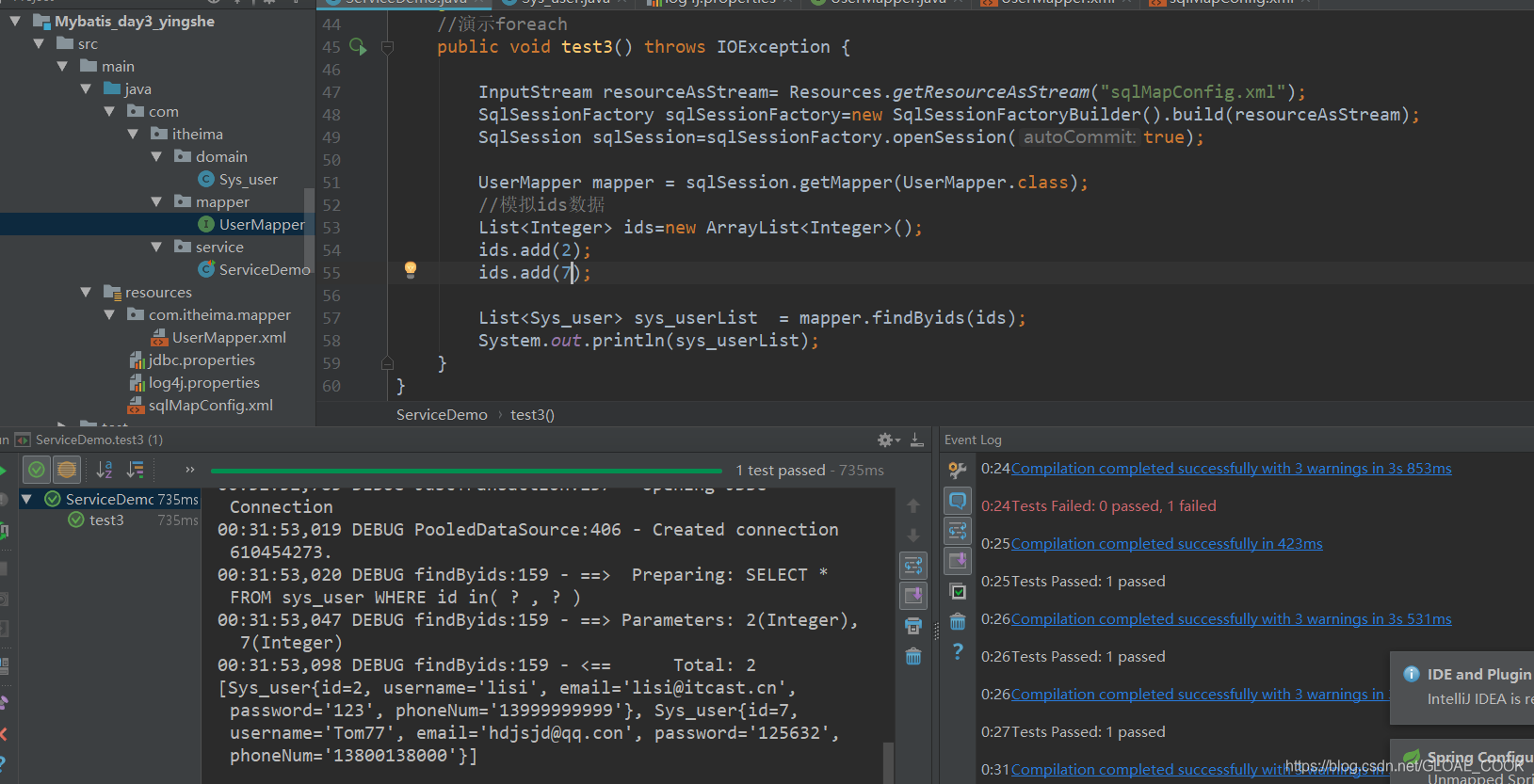Toggle soft-wrap in Run console

tap(912, 566)
